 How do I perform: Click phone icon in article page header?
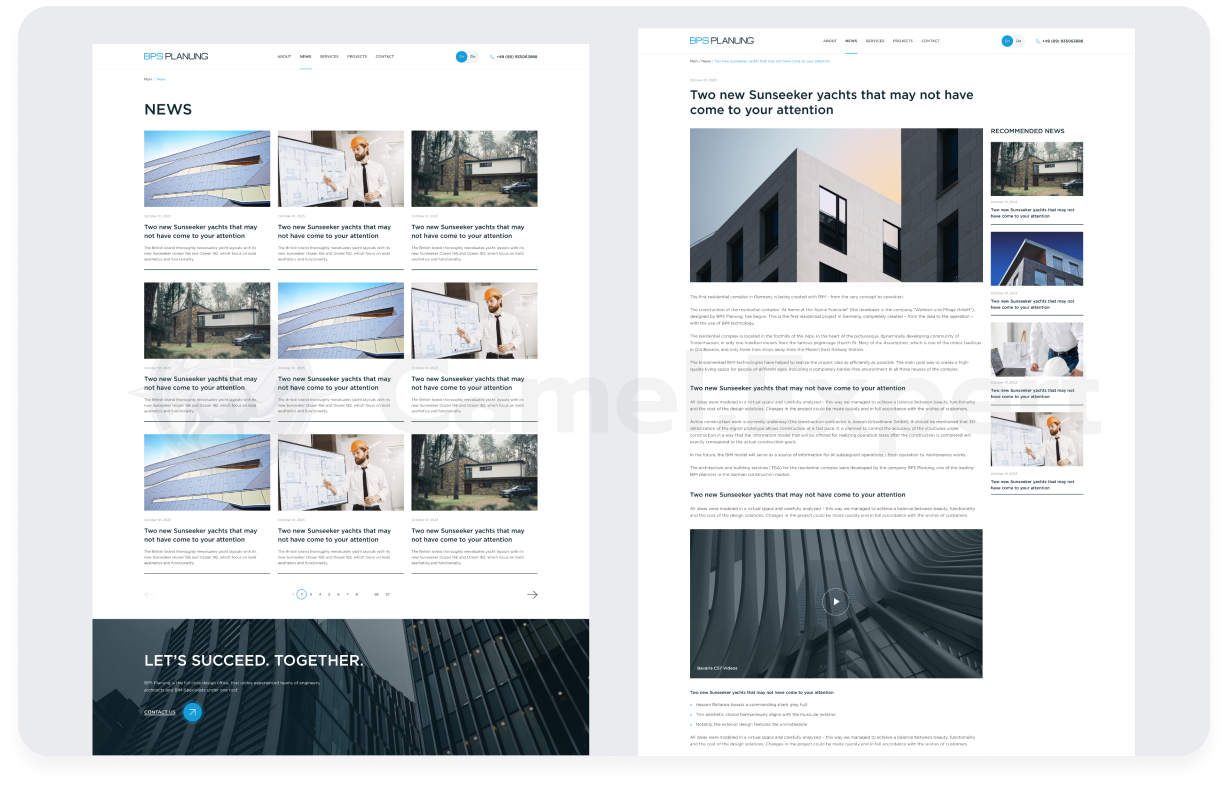(1038, 41)
